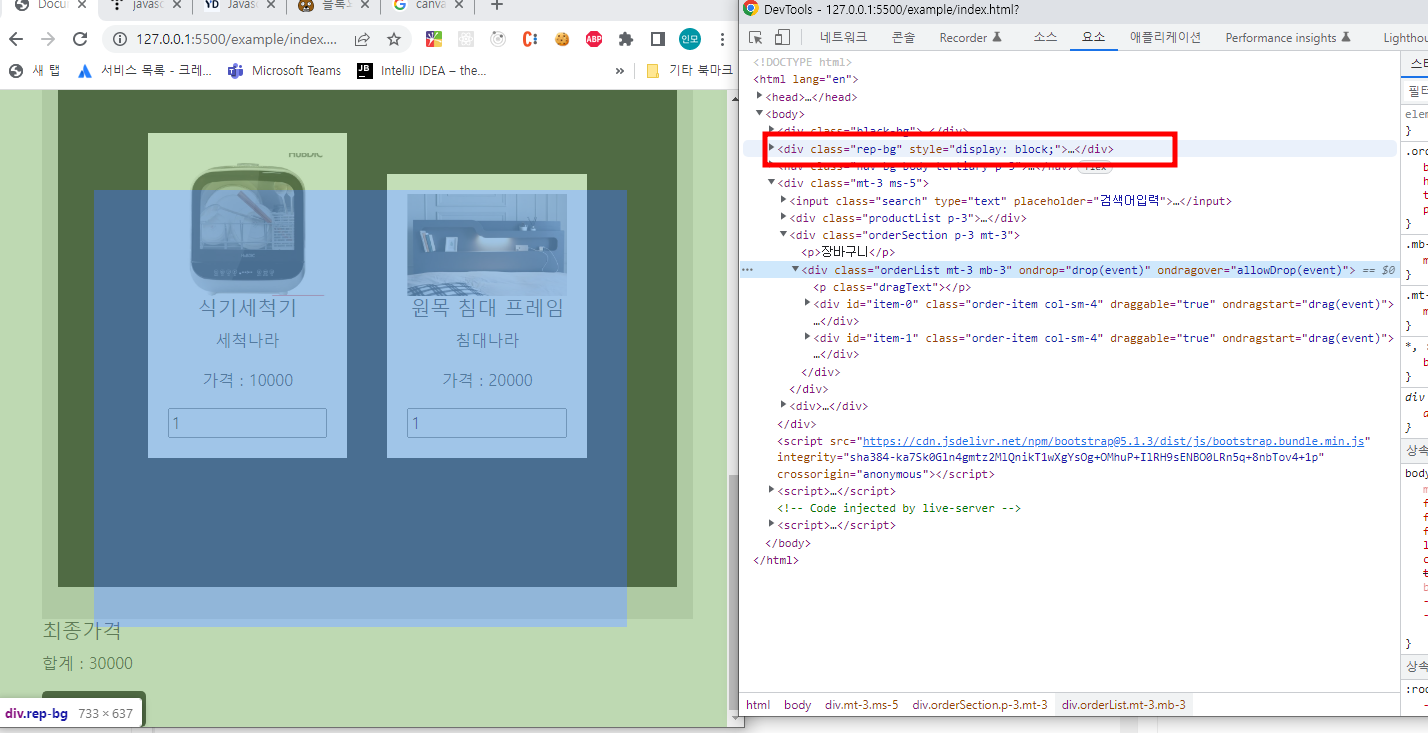
Task: Click html in the DevTools breadcrumb
Action: coord(758,705)
